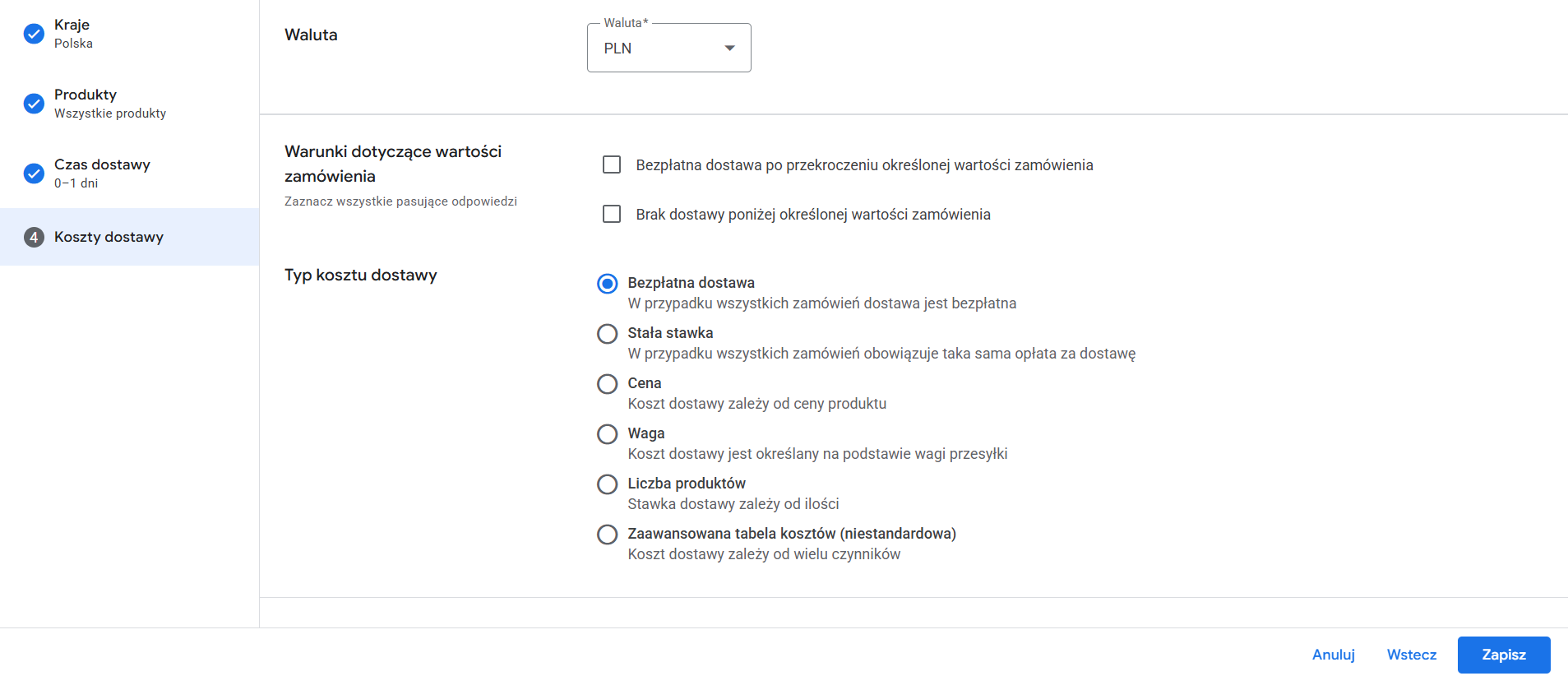The width and height of the screenshot is (1568, 676).
Task: Click 'Polska' subtitle in sidebar
Action: (x=73, y=44)
